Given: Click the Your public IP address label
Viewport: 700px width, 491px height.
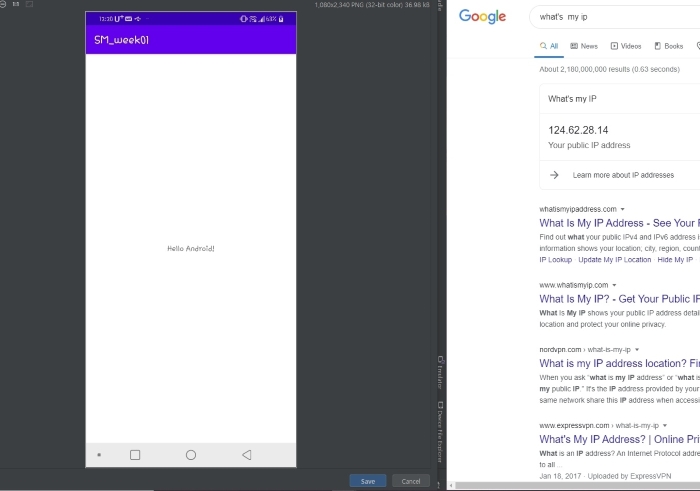Looking at the screenshot, I should click(x=589, y=145).
